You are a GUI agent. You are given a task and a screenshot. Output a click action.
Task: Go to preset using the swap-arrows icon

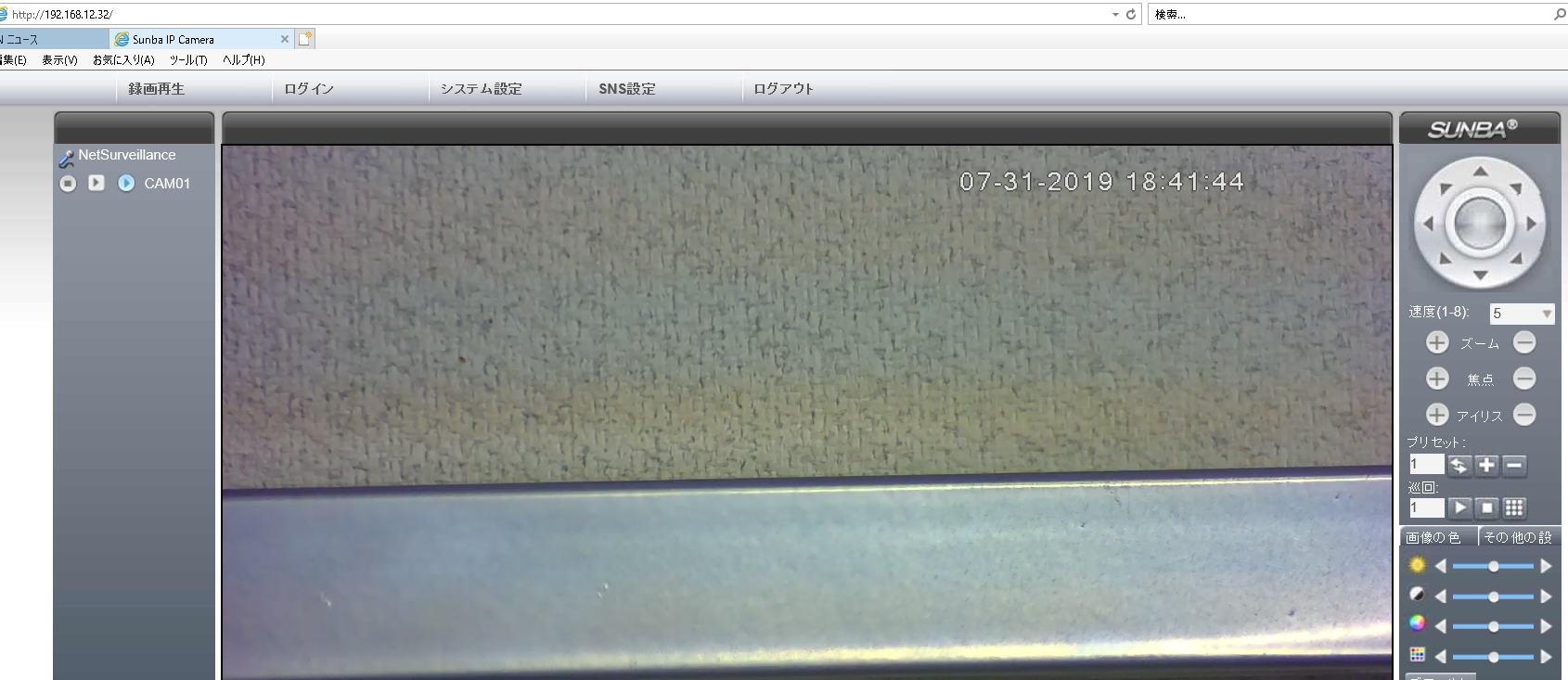pyautogui.click(x=1459, y=465)
